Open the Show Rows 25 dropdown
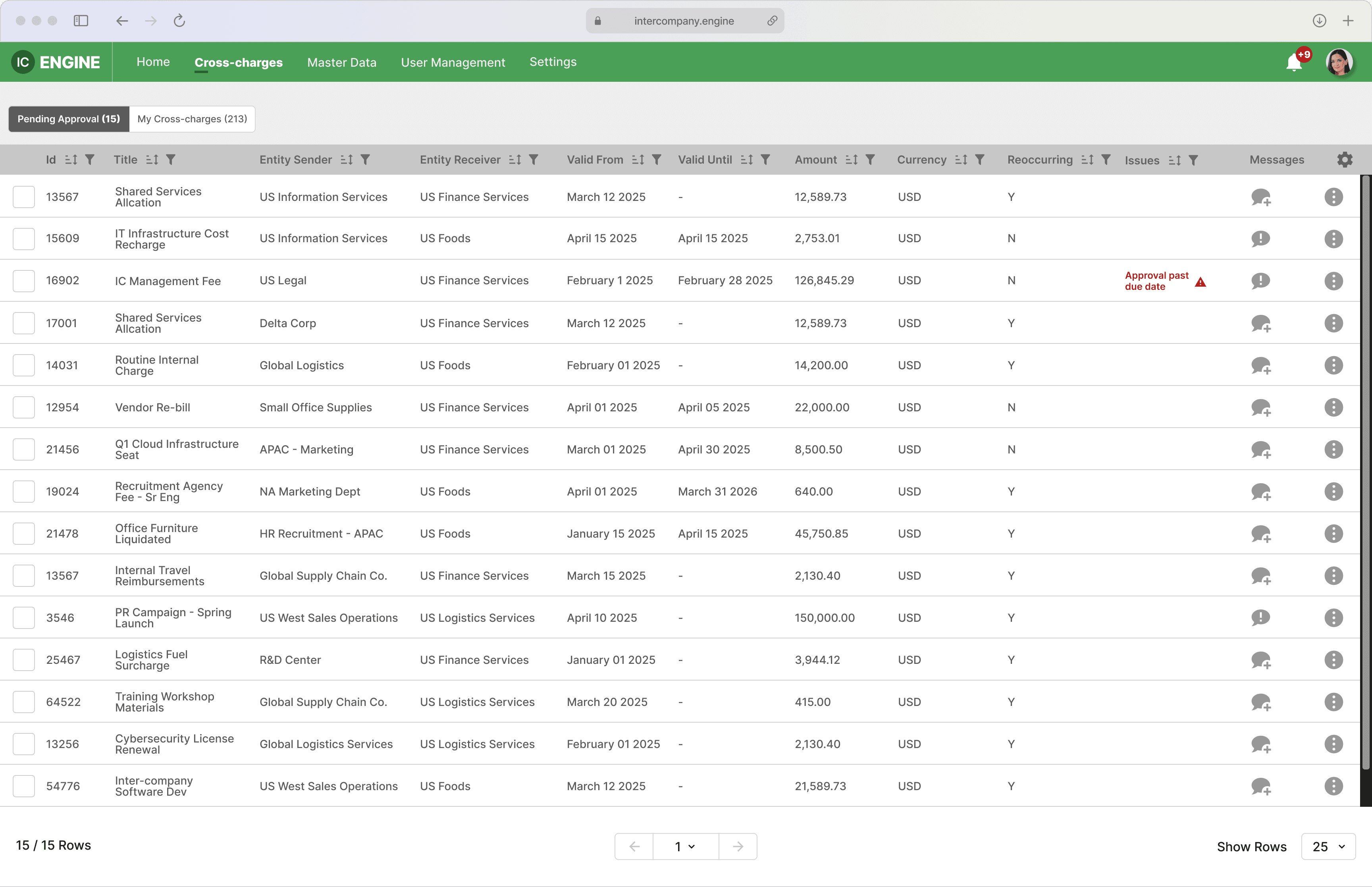Screen dimensions: 1372x887 click(1328, 846)
